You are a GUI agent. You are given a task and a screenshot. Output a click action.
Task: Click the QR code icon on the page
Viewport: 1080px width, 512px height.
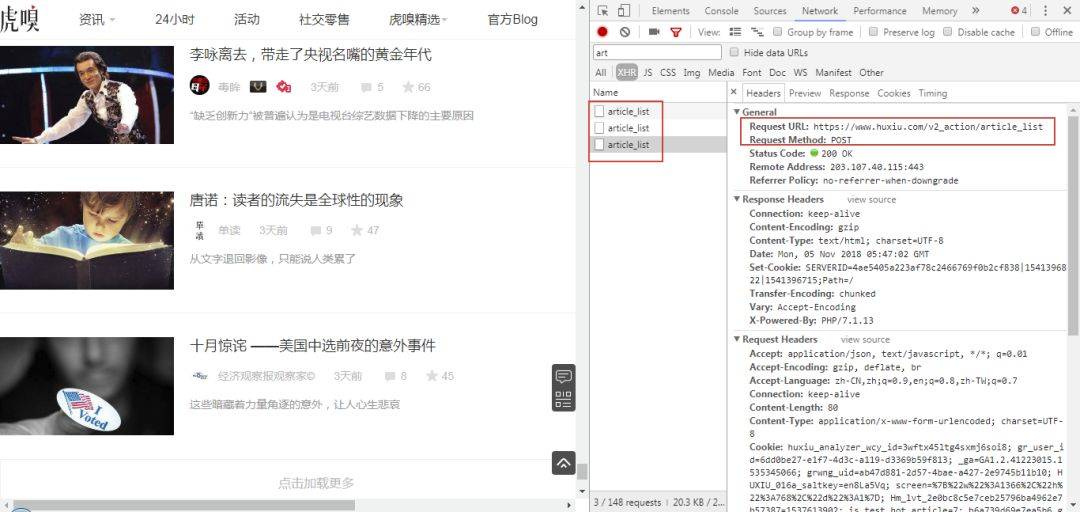563,400
